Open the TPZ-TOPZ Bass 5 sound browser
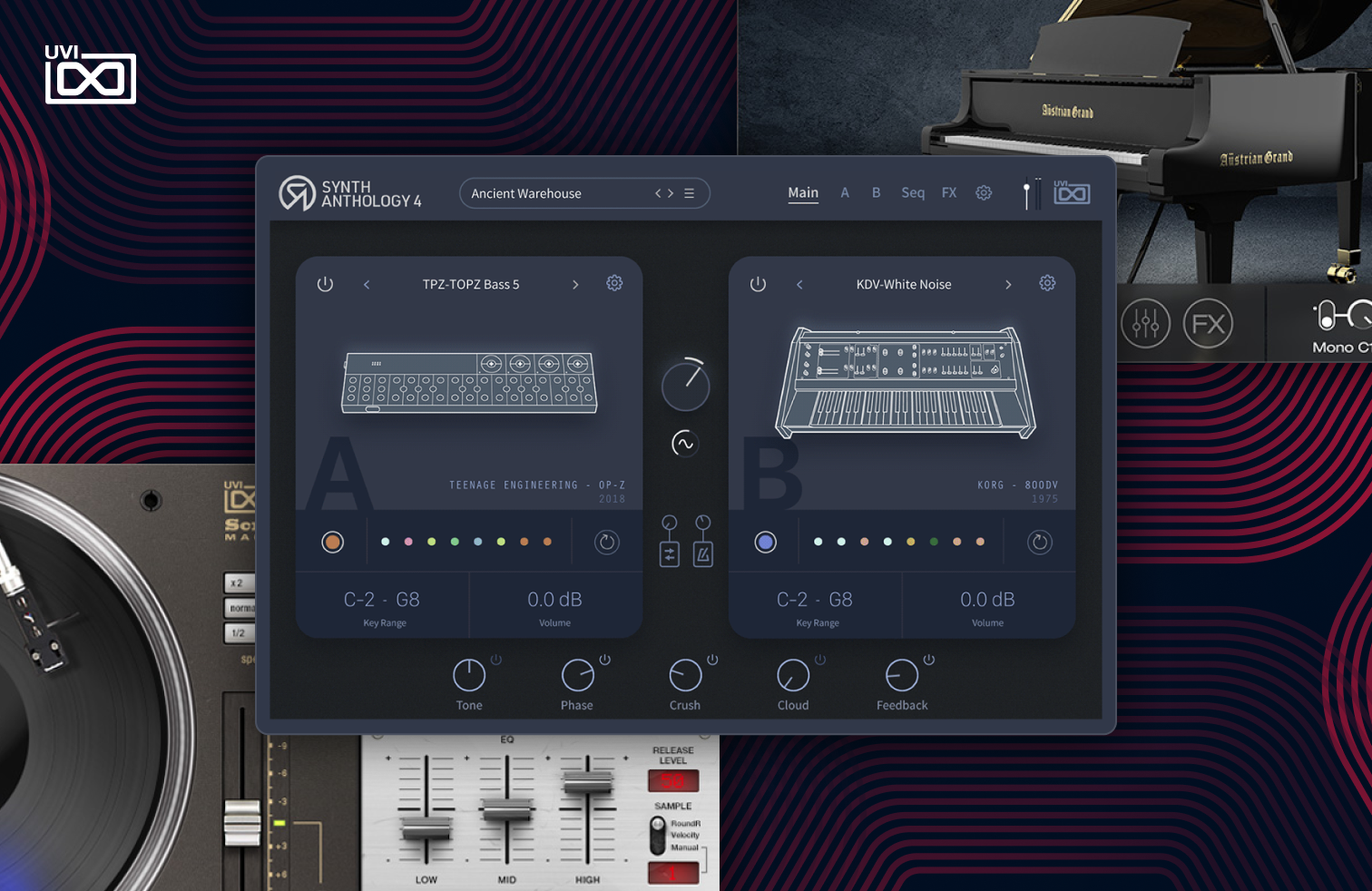 471,284
